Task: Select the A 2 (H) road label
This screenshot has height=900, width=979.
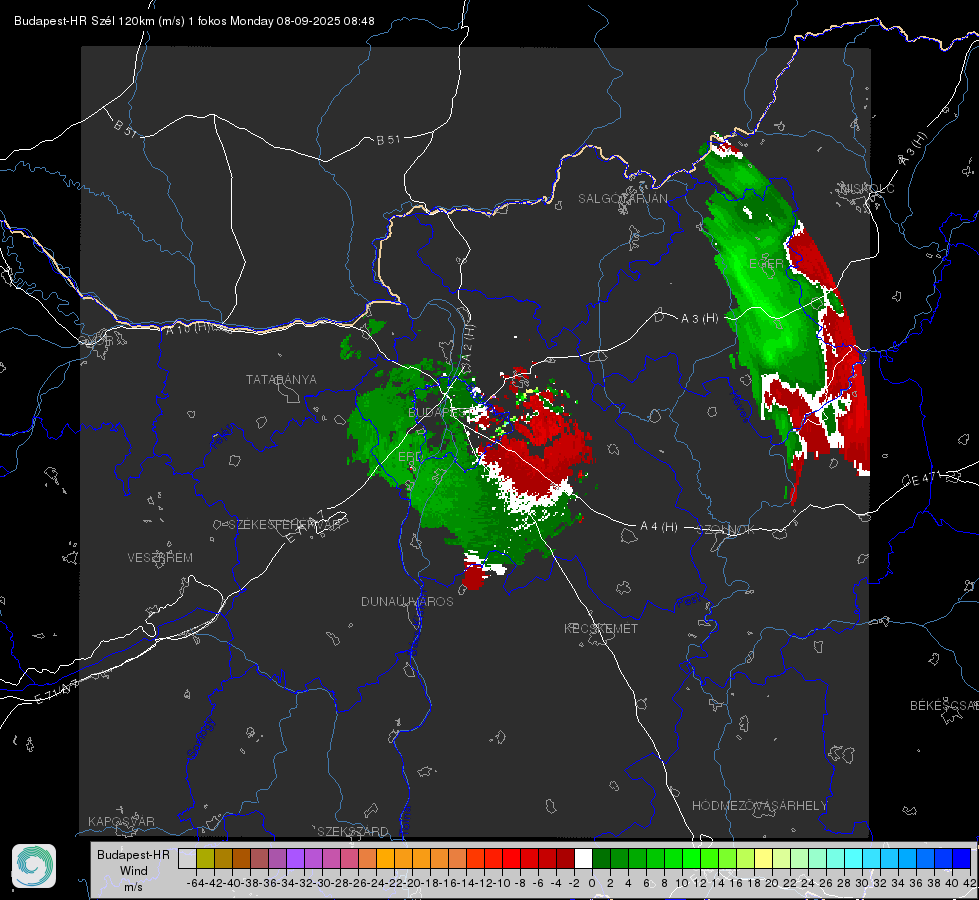Action: 467,342
